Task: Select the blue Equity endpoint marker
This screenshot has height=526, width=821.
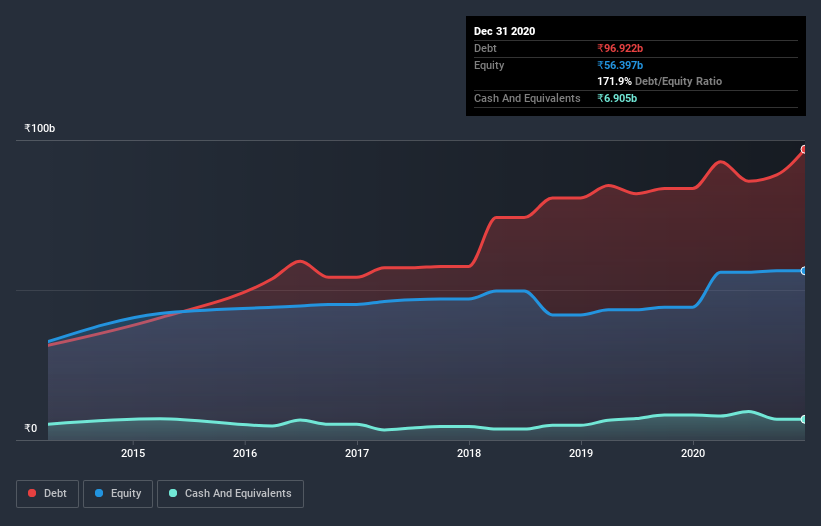Action: coord(804,271)
